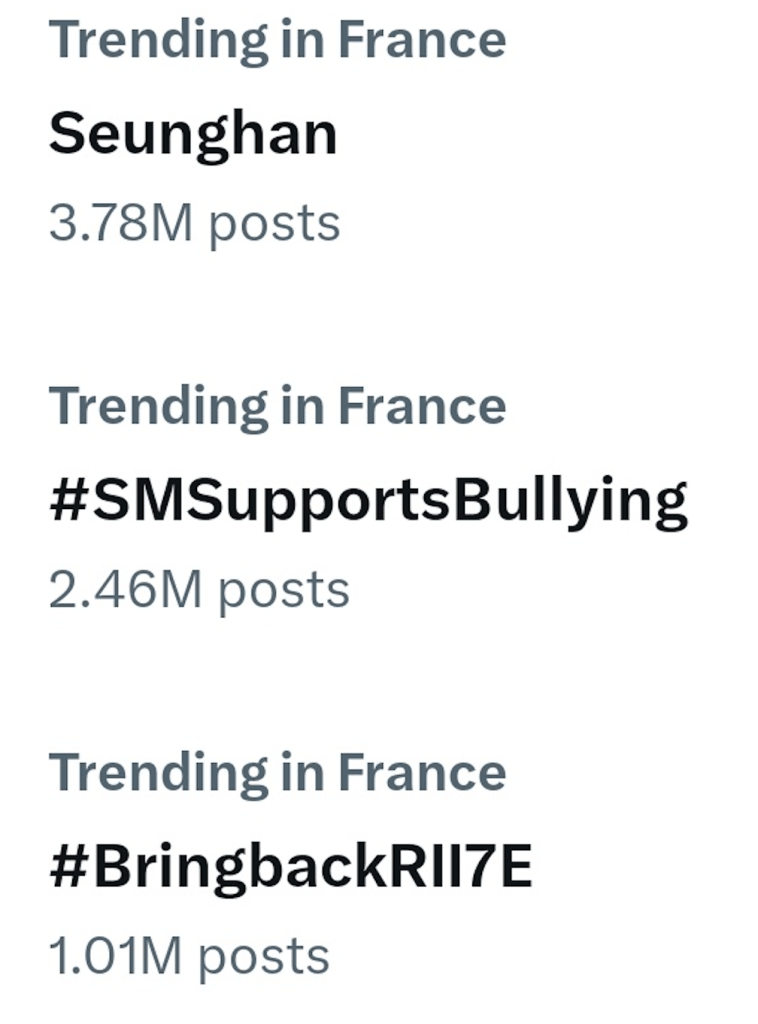
Task: Click the 1.01M posts count
Action: tap(189, 956)
